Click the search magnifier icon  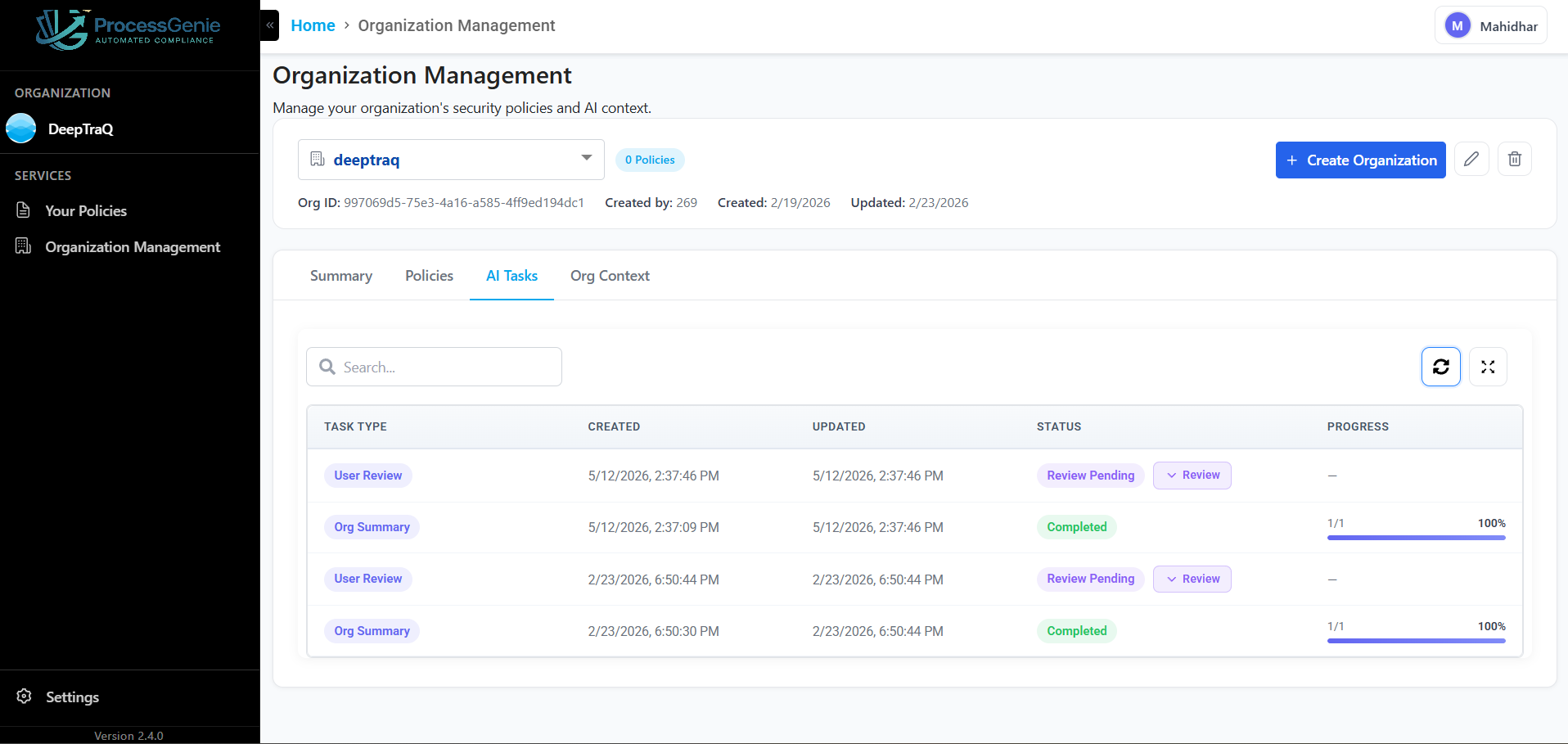[x=327, y=367]
